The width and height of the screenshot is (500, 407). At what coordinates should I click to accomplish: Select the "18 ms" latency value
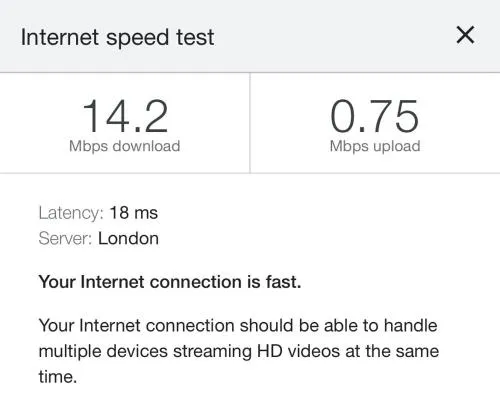pyautogui.click(x=134, y=213)
